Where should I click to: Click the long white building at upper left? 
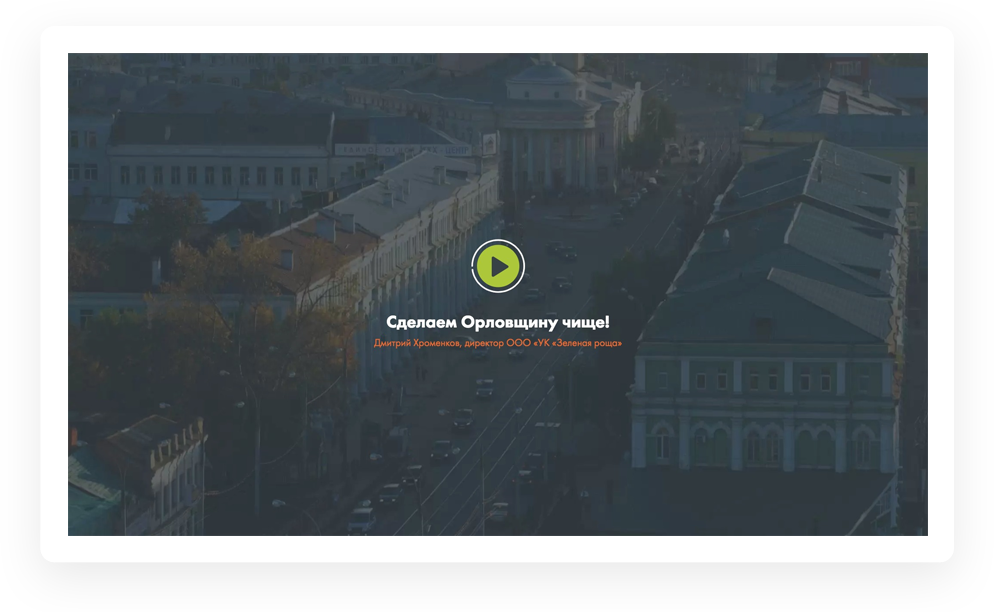pyautogui.click(x=220, y=150)
